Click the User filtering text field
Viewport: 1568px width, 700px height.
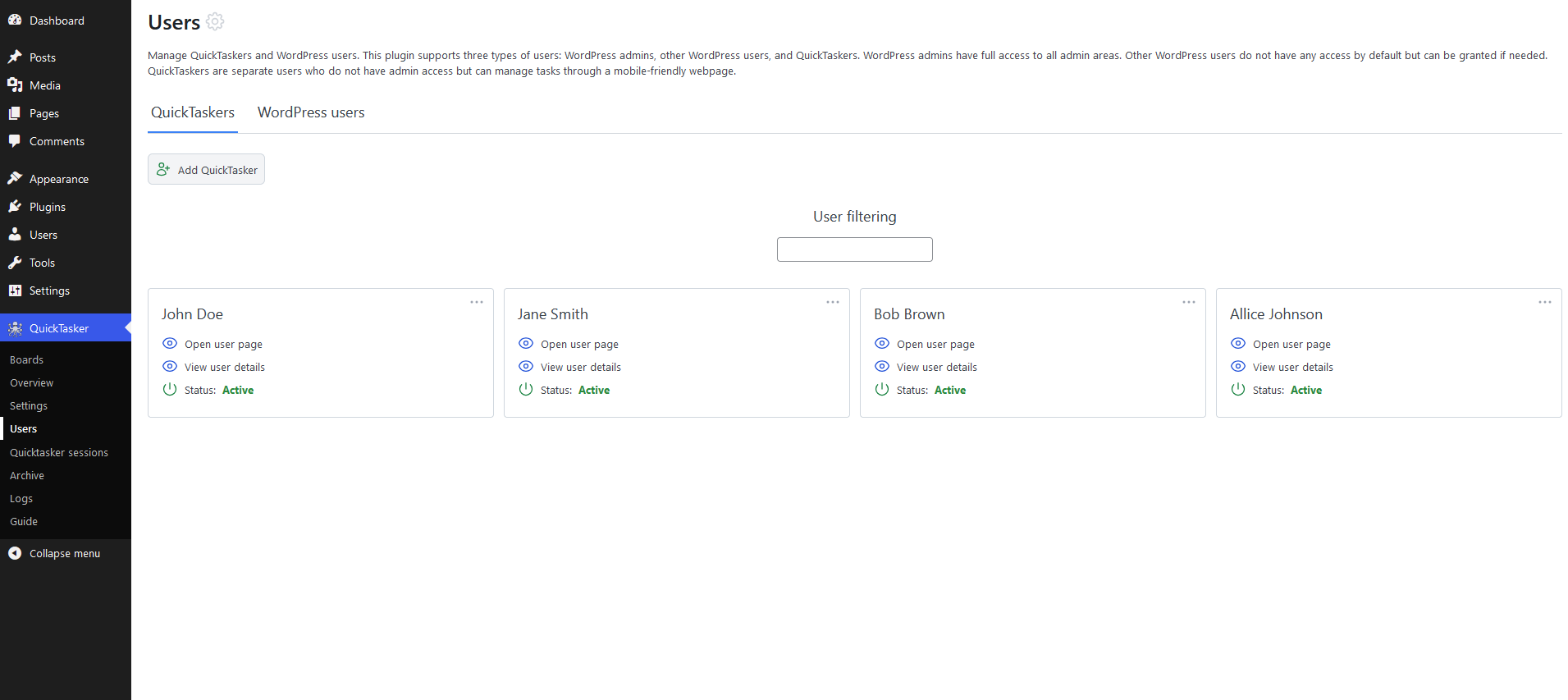tap(854, 249)
